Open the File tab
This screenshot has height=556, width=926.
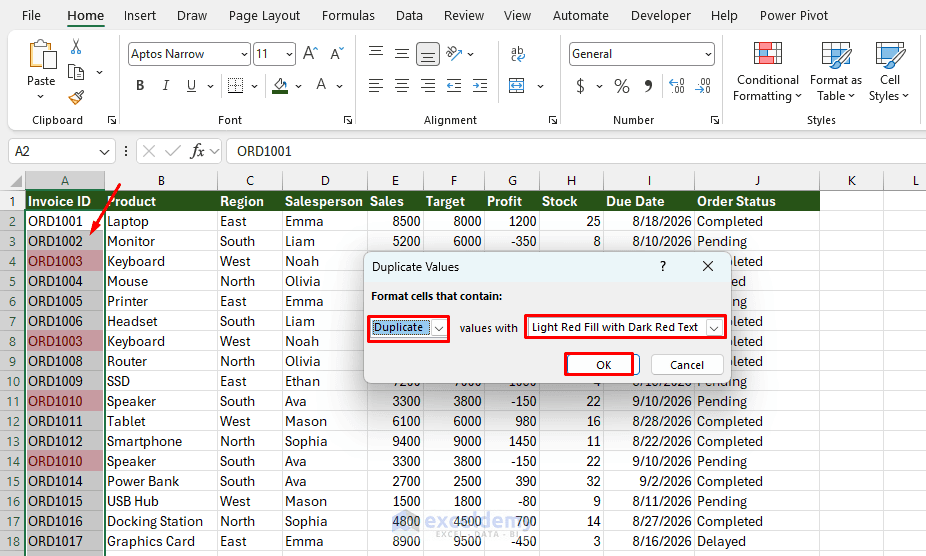[x=31, y=15]
